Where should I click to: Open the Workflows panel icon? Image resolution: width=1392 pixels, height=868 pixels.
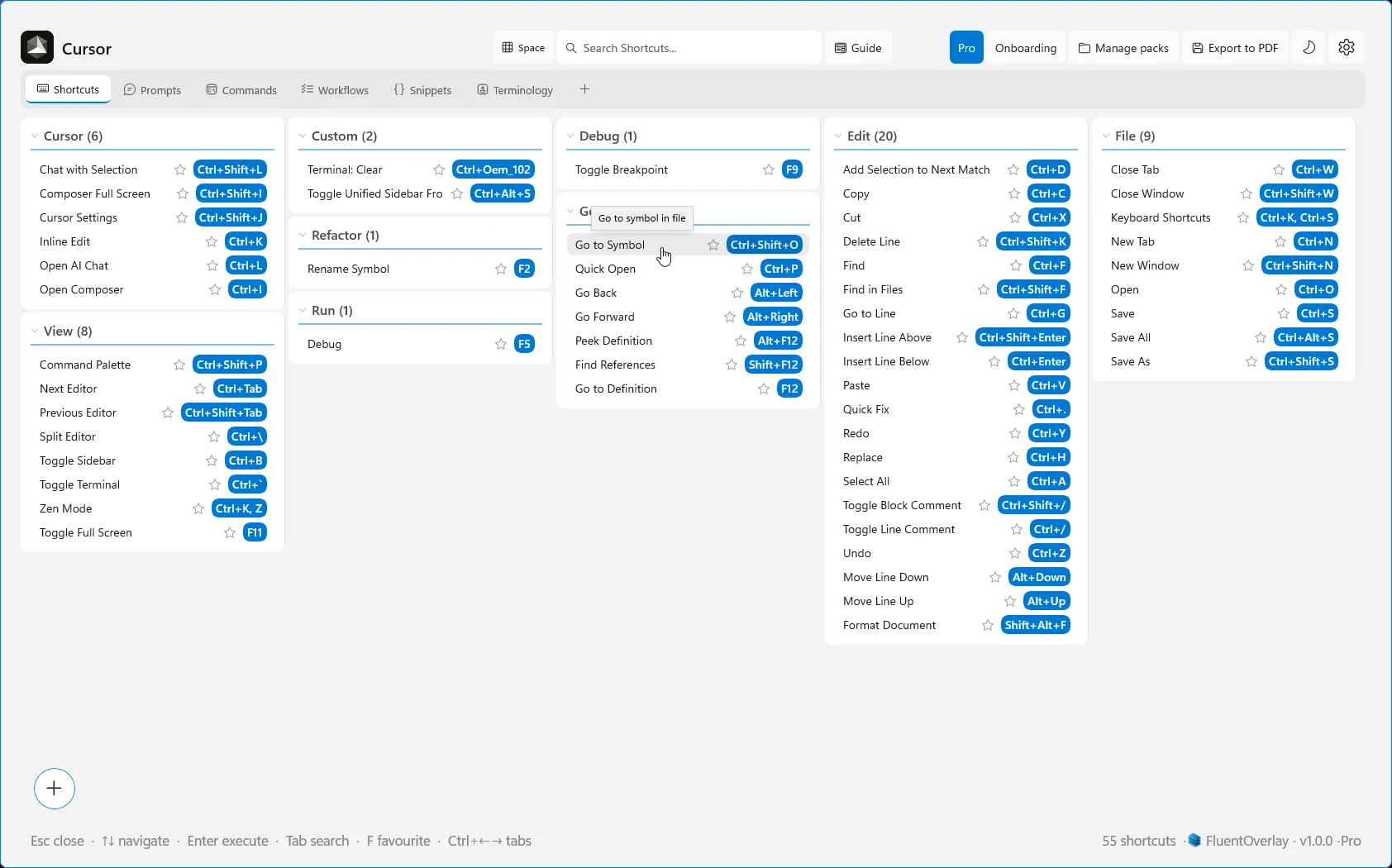point(307,89)
